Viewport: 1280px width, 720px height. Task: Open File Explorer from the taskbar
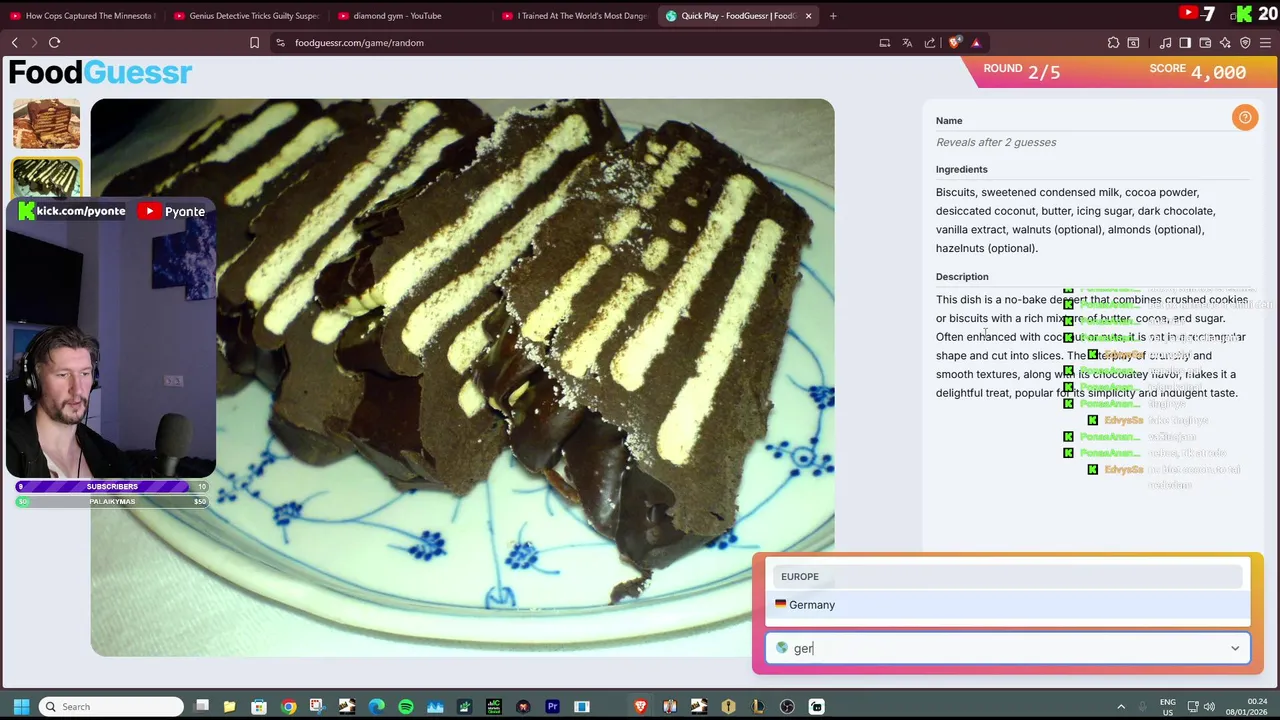[229, 707]
